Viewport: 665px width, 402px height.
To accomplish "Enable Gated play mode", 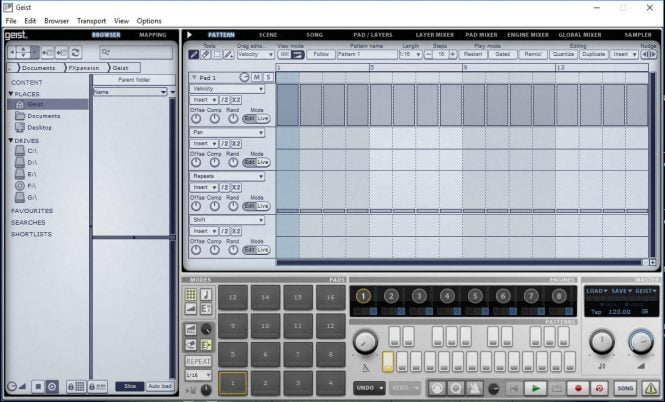I will [503, 54].
